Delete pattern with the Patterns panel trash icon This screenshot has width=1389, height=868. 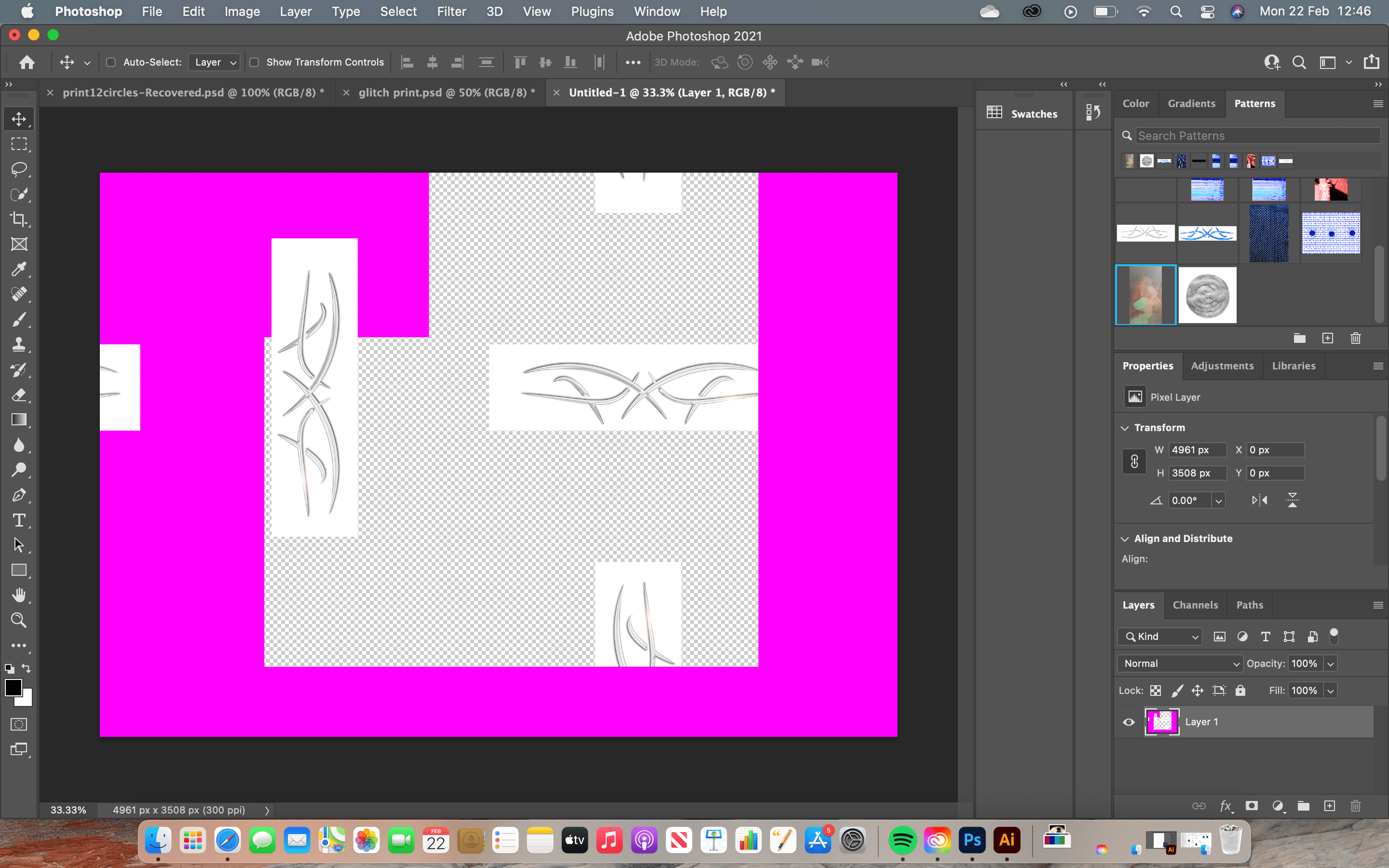pos(1355,338)
